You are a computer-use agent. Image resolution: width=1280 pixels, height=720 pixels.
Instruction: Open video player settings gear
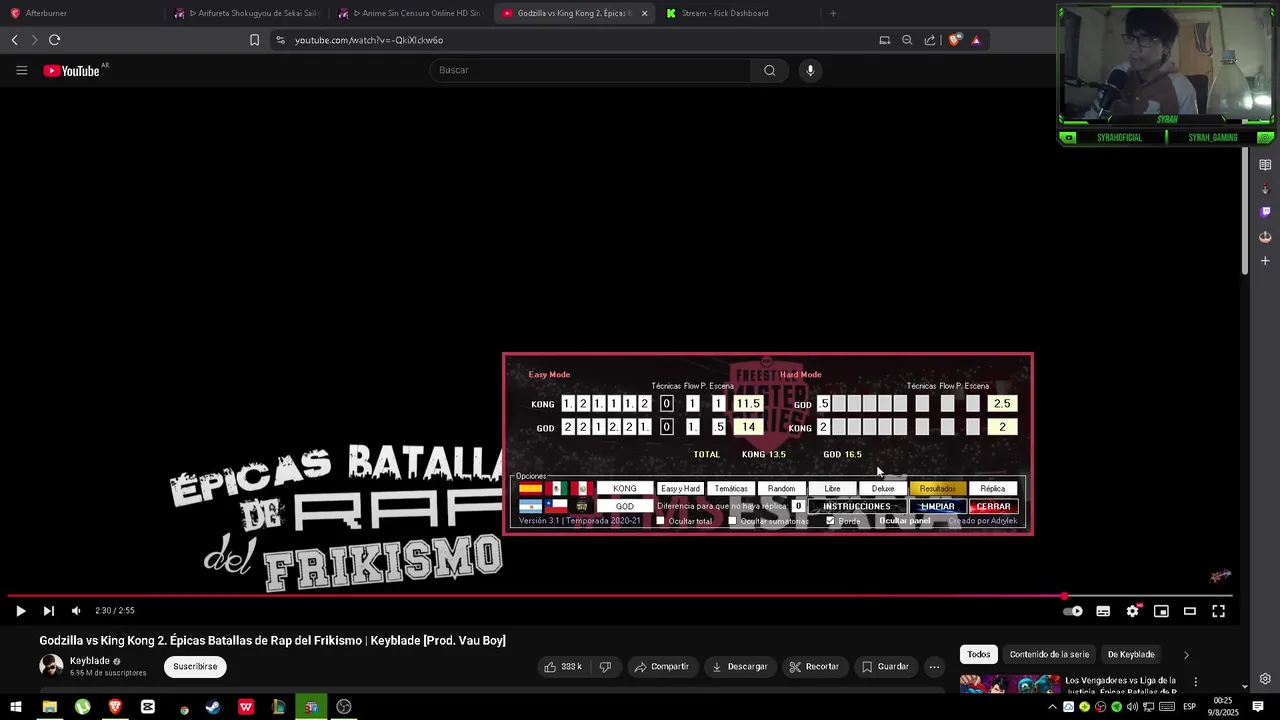tap(1132, 611)
